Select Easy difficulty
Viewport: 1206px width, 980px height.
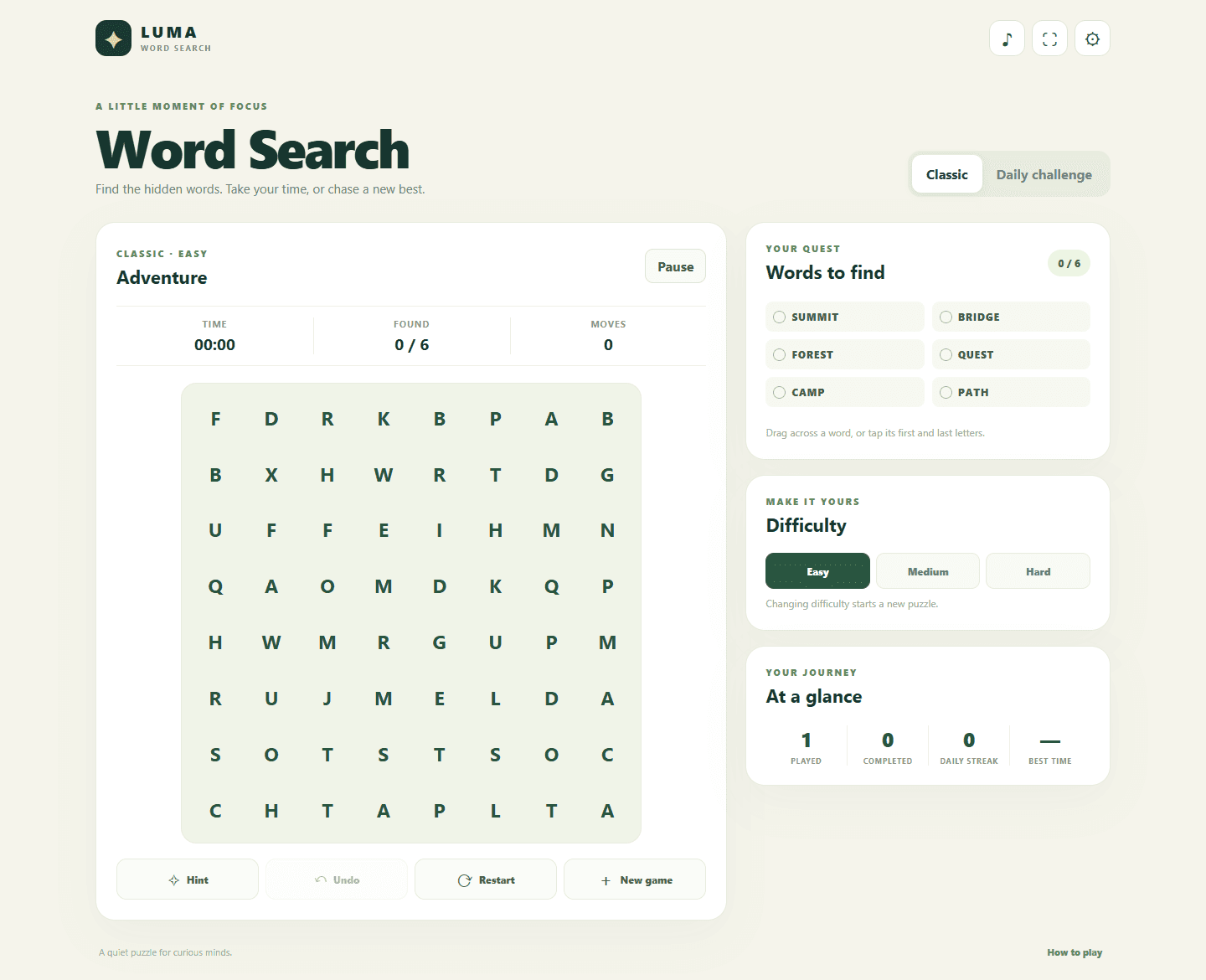tap(817, 571)
